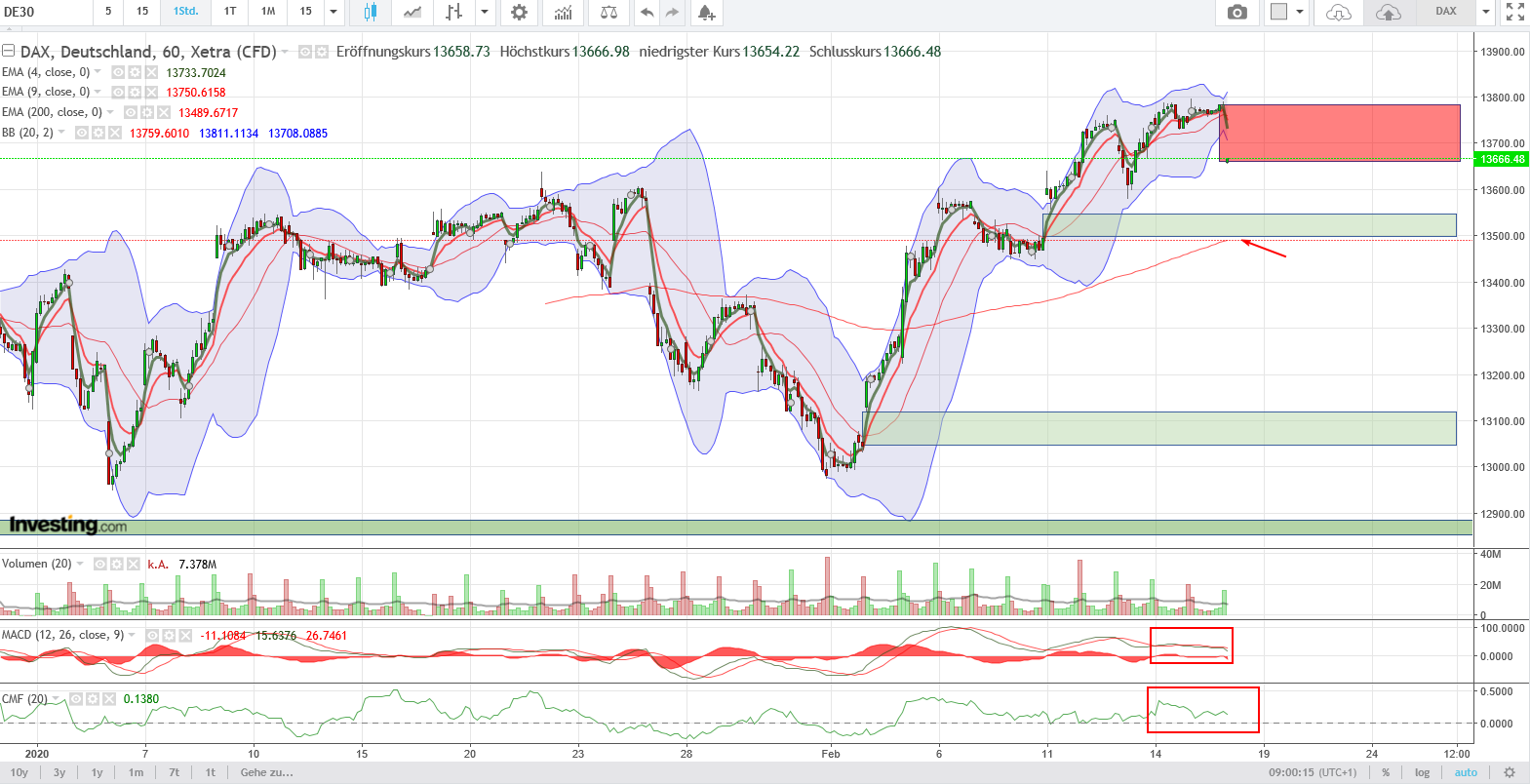The height and width of the screenshot is (784, 1530).
Task: Select the 1Std. hourly interval
Action: [x=185, y=12]
